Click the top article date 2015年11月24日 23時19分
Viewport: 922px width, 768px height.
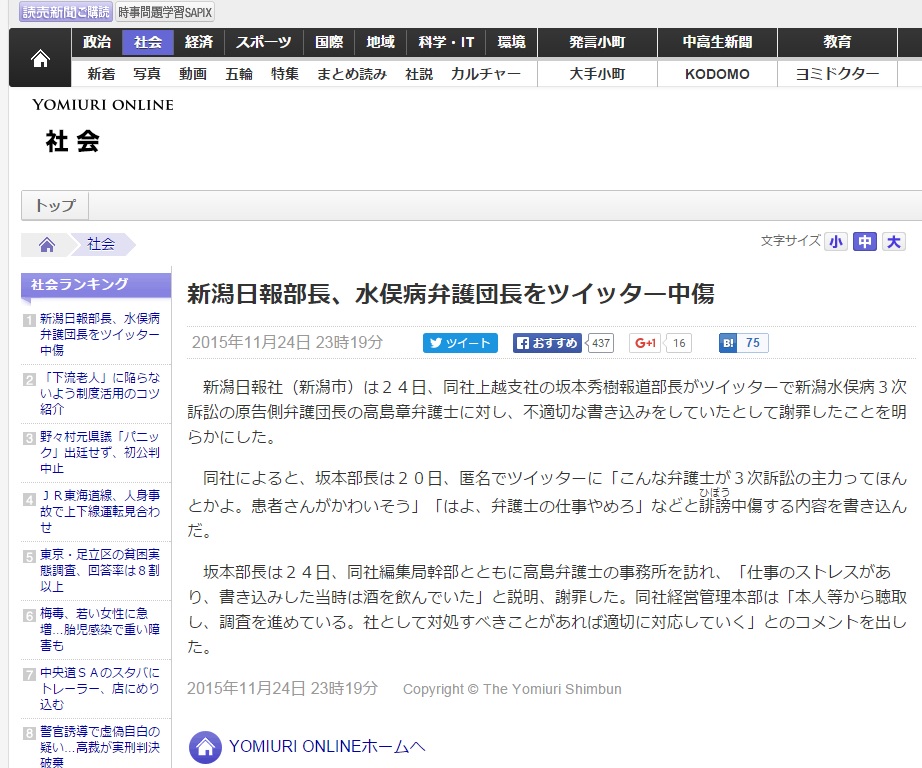[287, 342]
